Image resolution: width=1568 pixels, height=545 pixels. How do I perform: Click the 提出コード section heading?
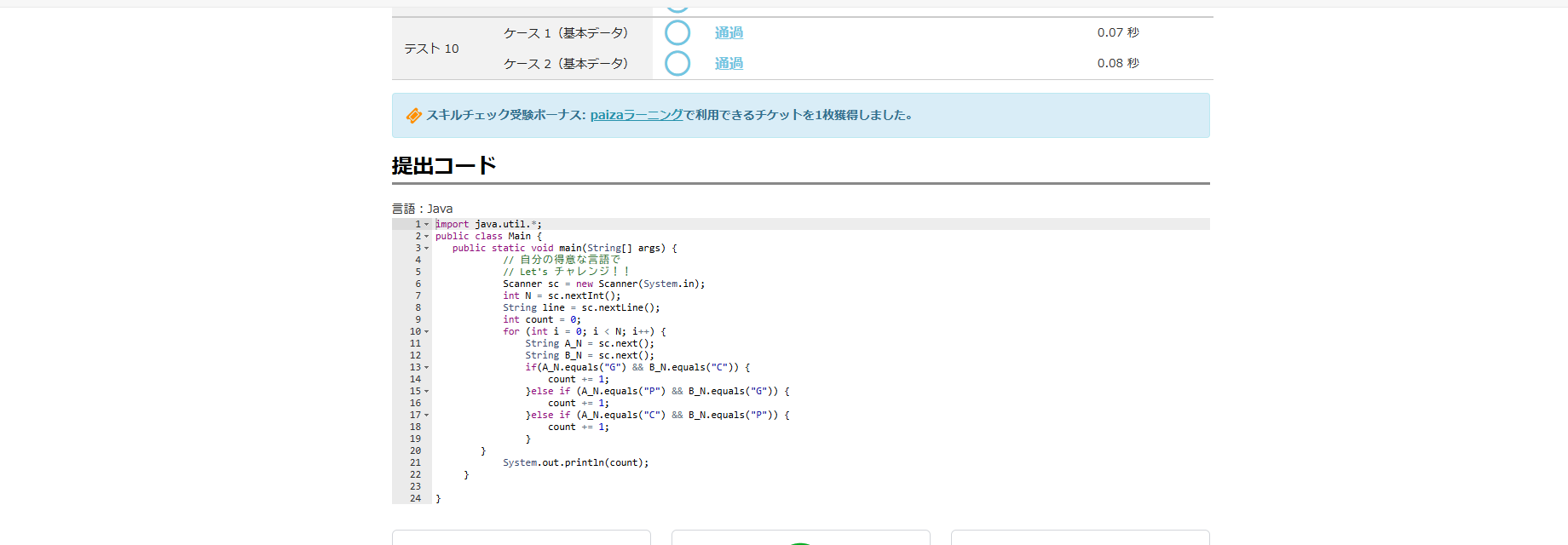point(444,166)
